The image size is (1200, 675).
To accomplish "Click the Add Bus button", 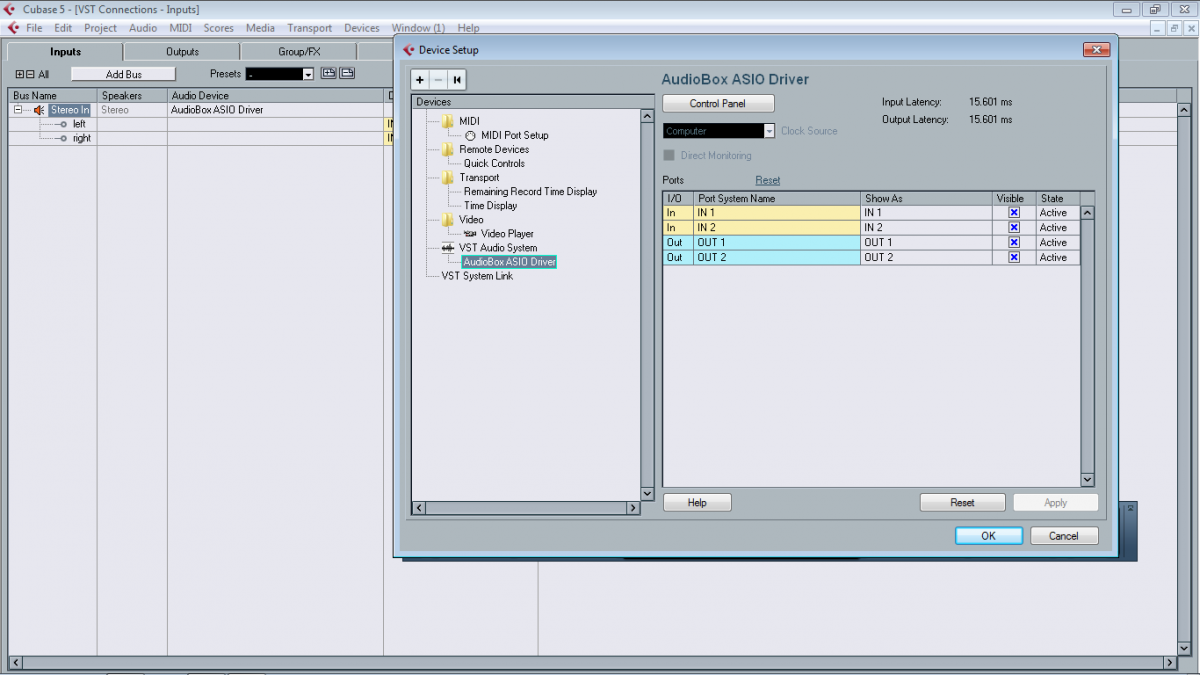I will tap(123, 74).
